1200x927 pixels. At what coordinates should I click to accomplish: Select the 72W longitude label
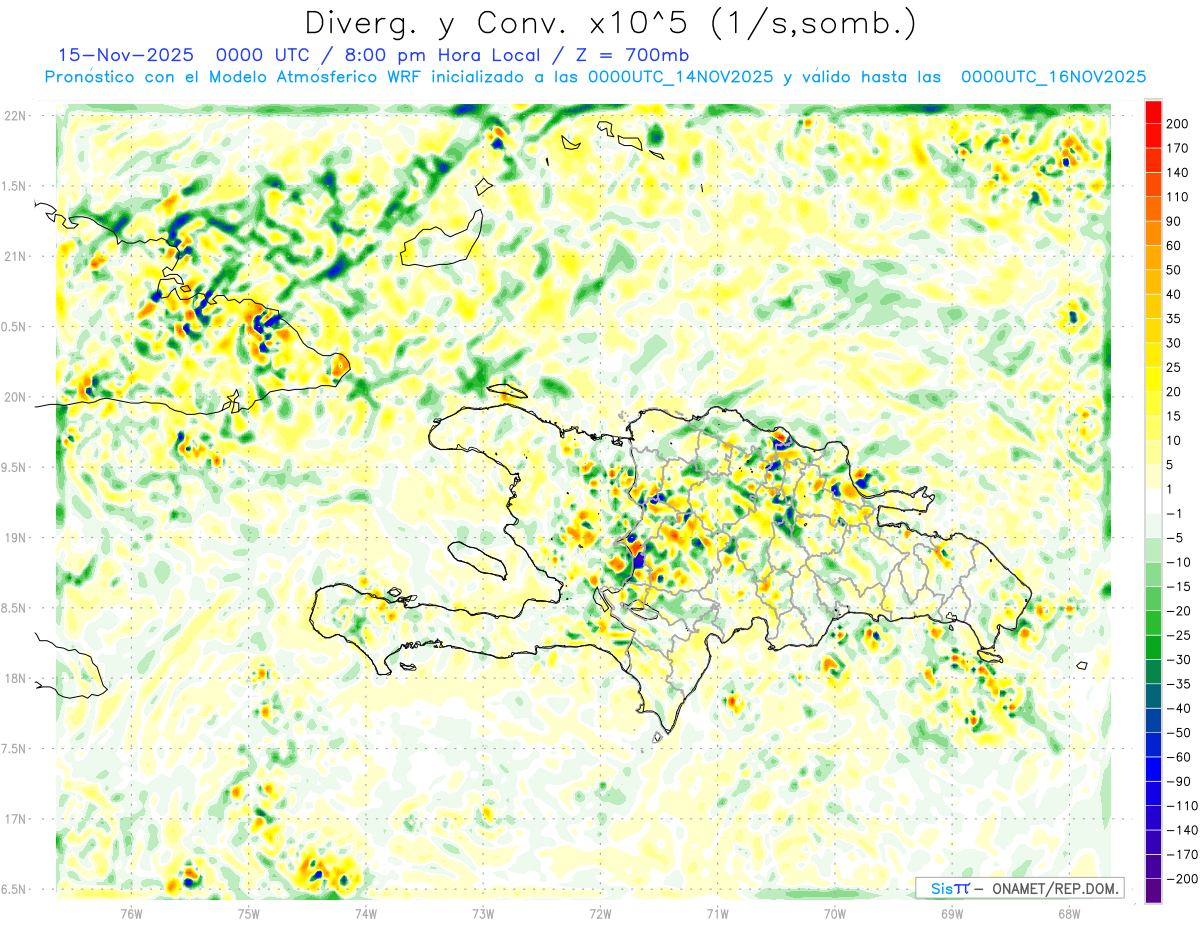(600, 914)
